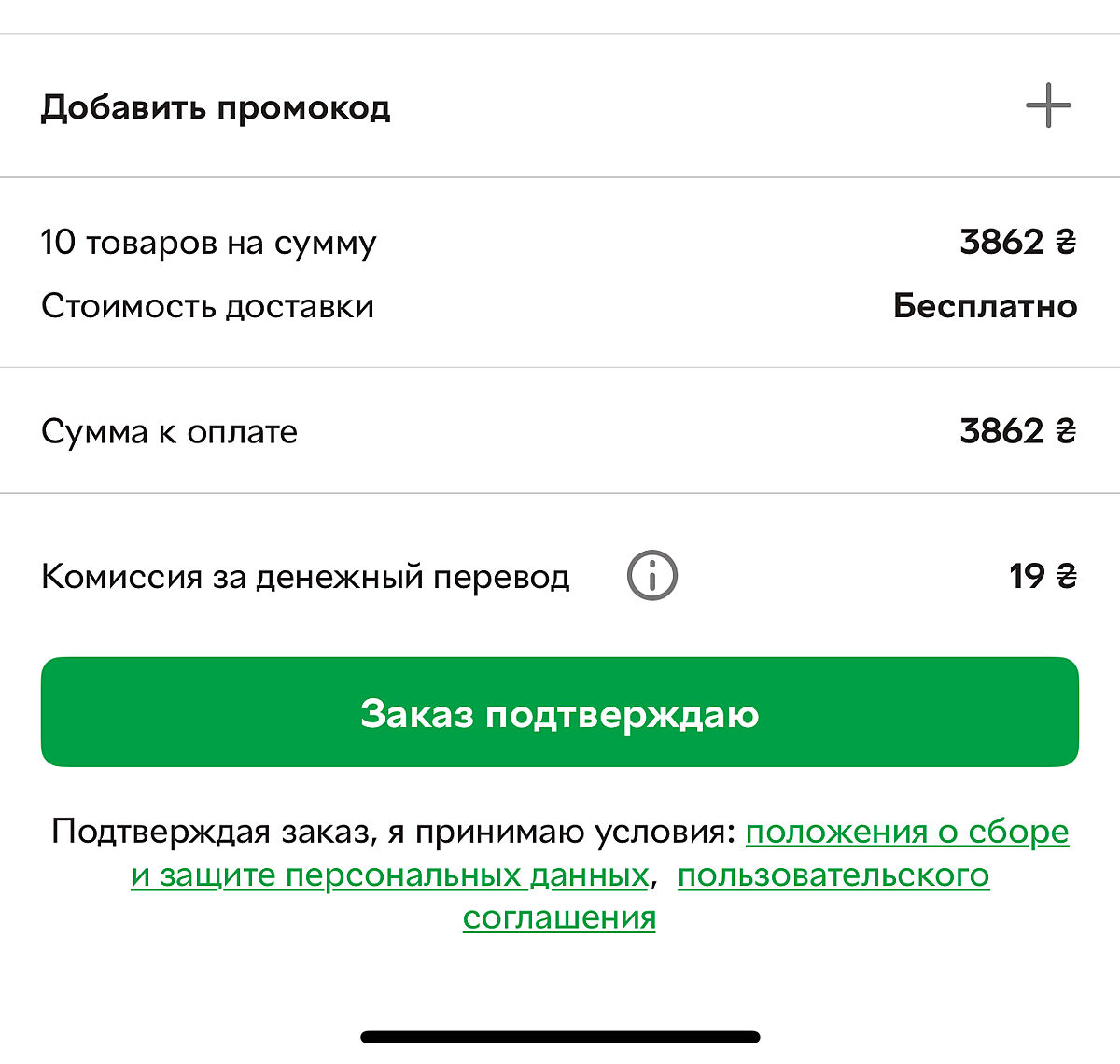Image resolution: width=1120 pixels, height=1064 pixels.
Task: Expand the Добавить промокод label
Action: point(216,107)
